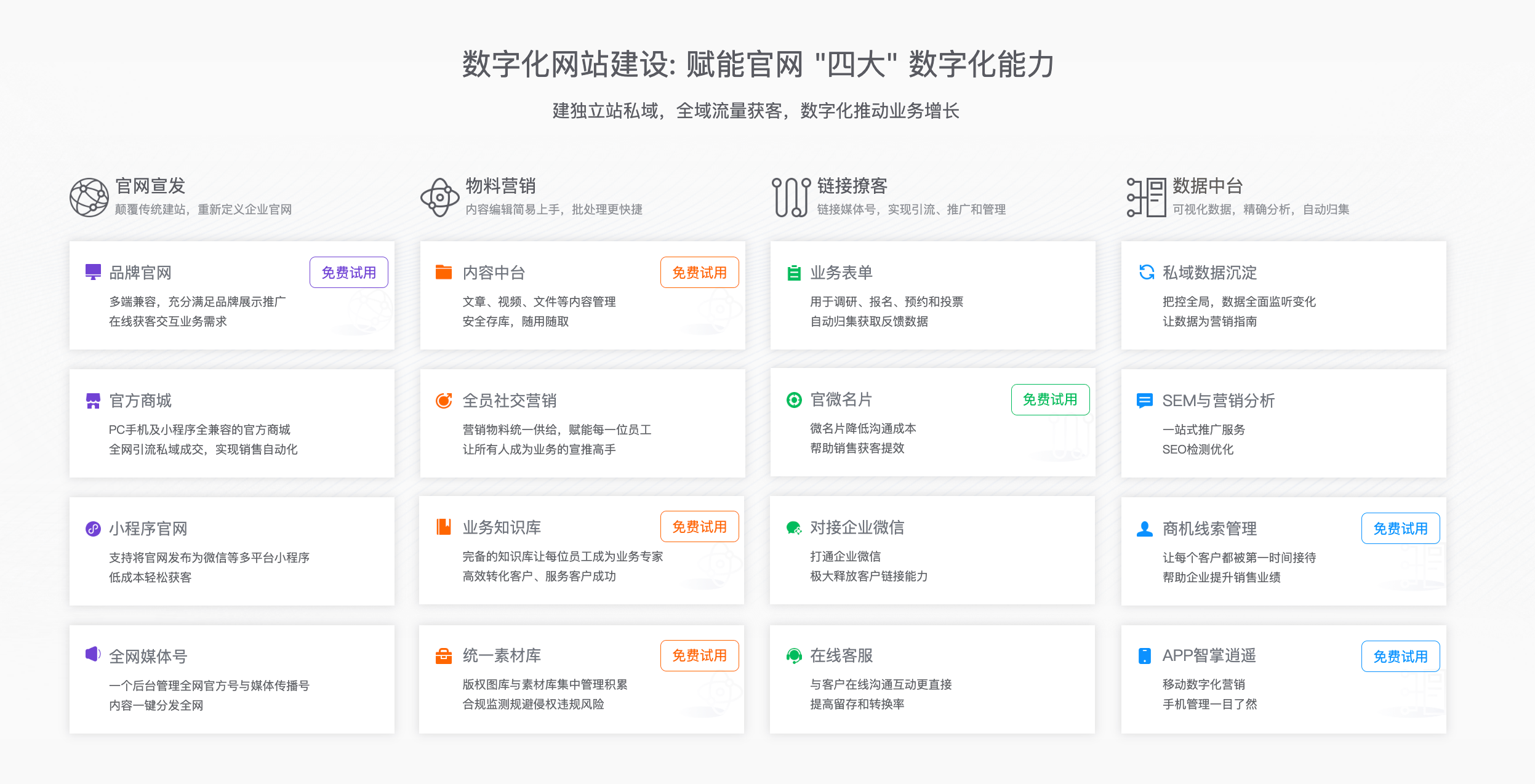Open the SEM与营销分析 card title
1535x784 pixels.
click(x=1218, y=401)
